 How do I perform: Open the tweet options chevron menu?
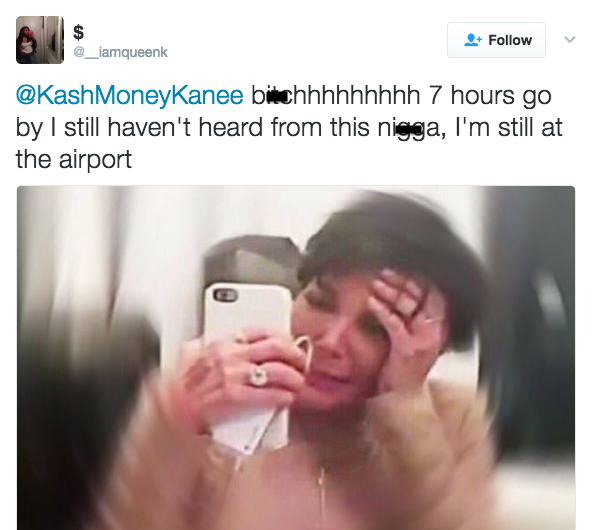click(570, 39)
